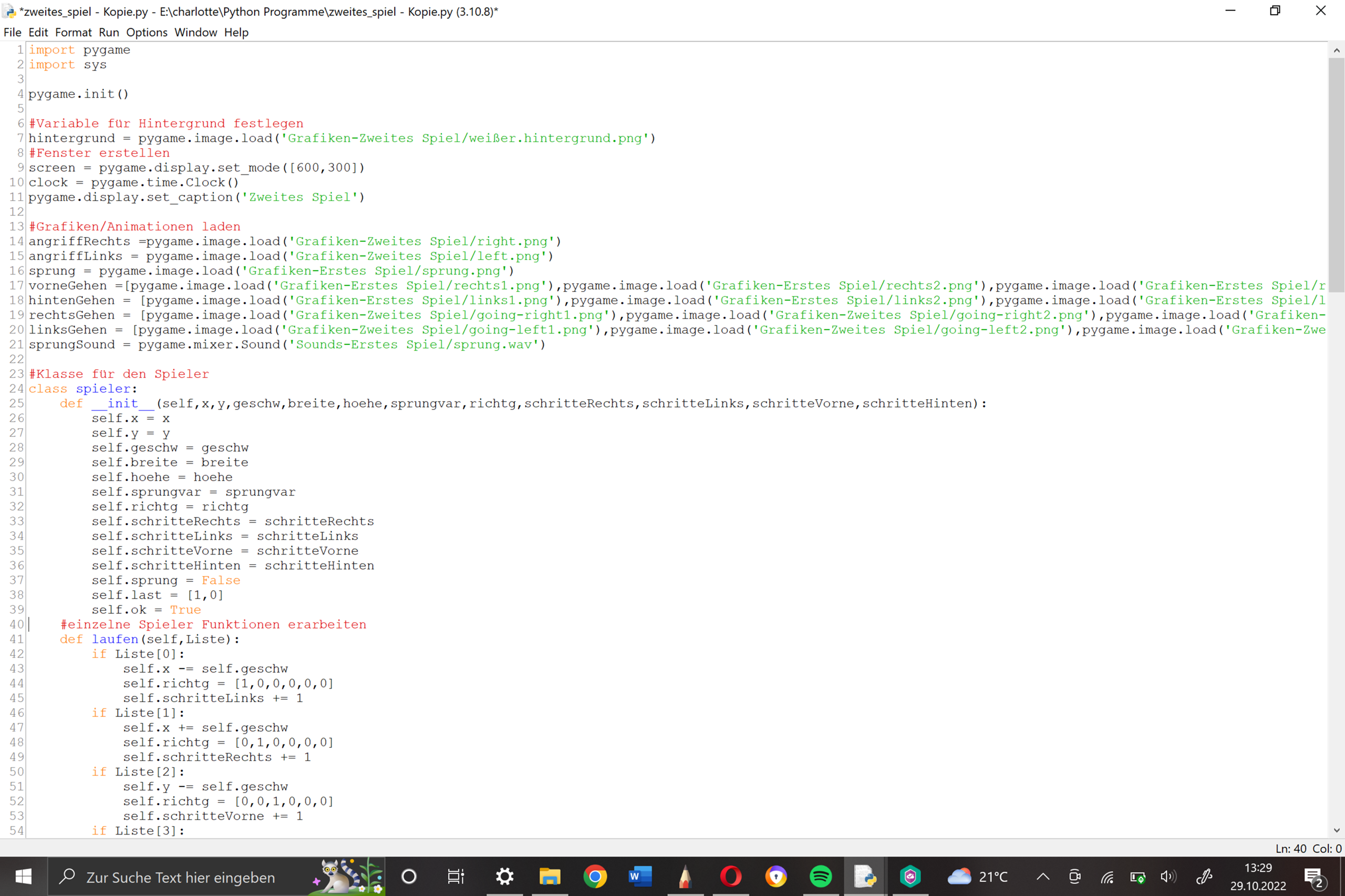Open File Explorer from the taskbar
Image resolution: width=1345 pixels, height=896 pixels.
(550, 876)
